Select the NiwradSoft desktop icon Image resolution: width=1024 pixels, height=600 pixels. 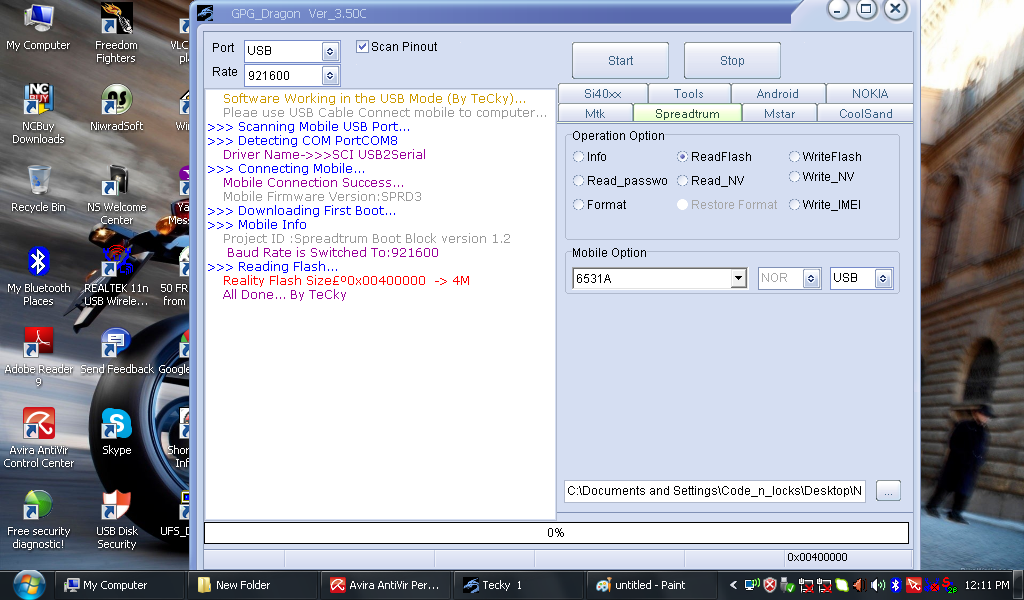[117, 108]
